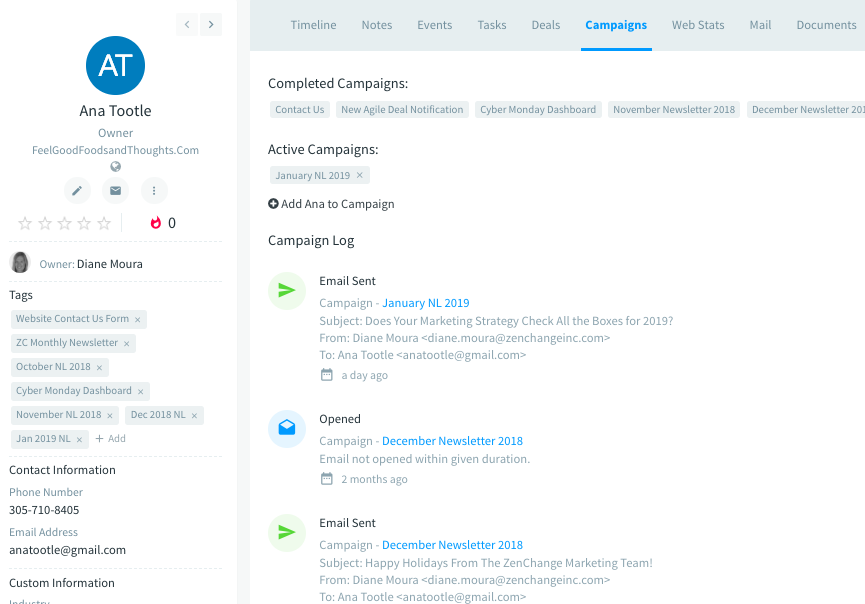Remove the Website Contact Us Form tag
The height and width of the screenshot is (604, 865).
coord(137,319)
